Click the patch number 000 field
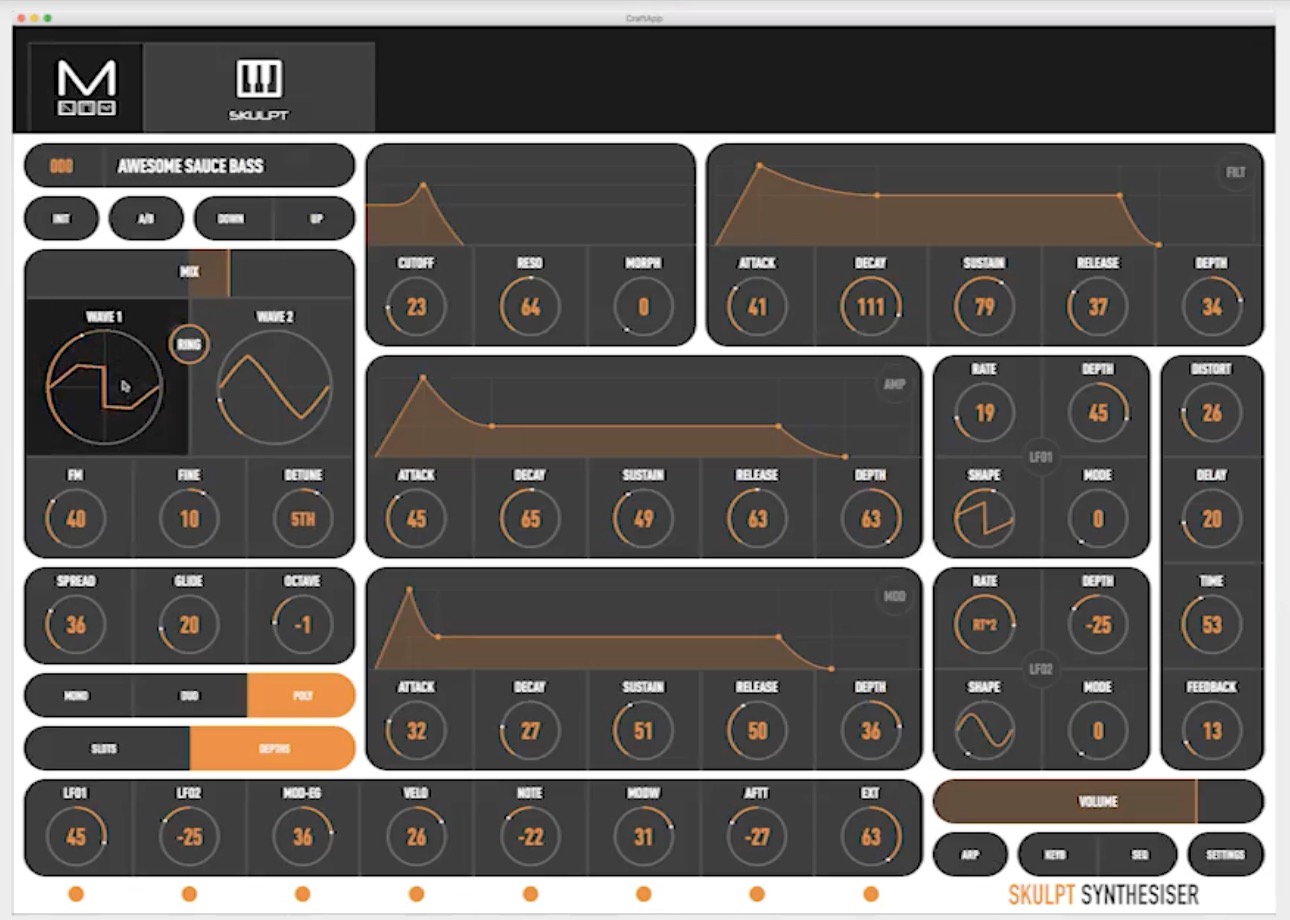The height and width of the screenshot is (920, 1290). coord(62,165)
